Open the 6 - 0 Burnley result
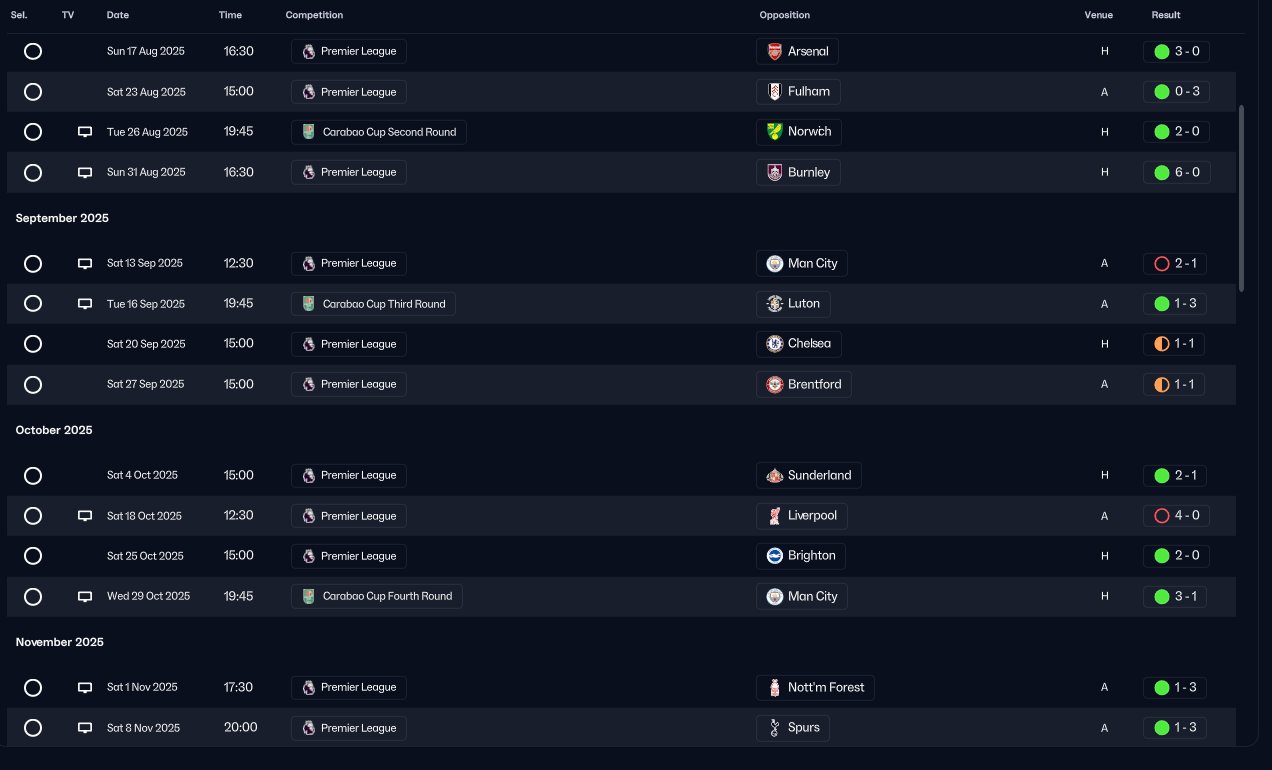Screen dimensions: 1272x770 point(1177,172)
